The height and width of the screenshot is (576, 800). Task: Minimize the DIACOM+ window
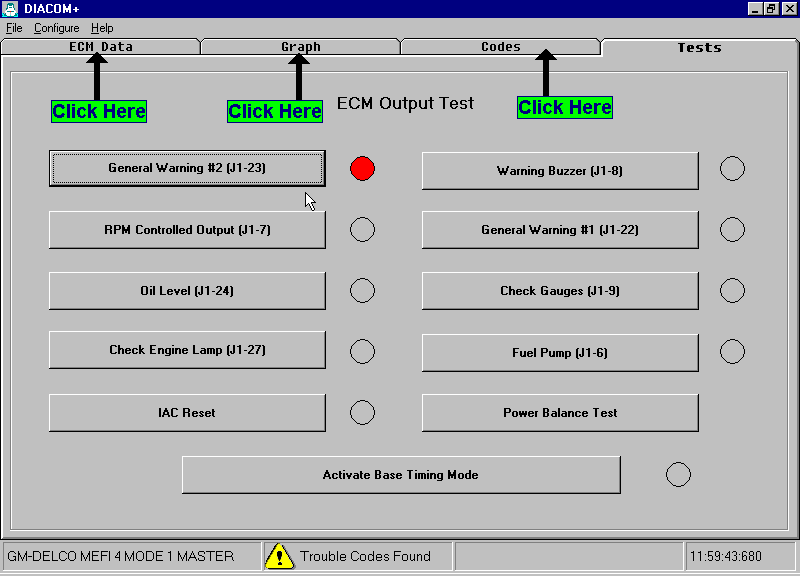tap(755, 9)
